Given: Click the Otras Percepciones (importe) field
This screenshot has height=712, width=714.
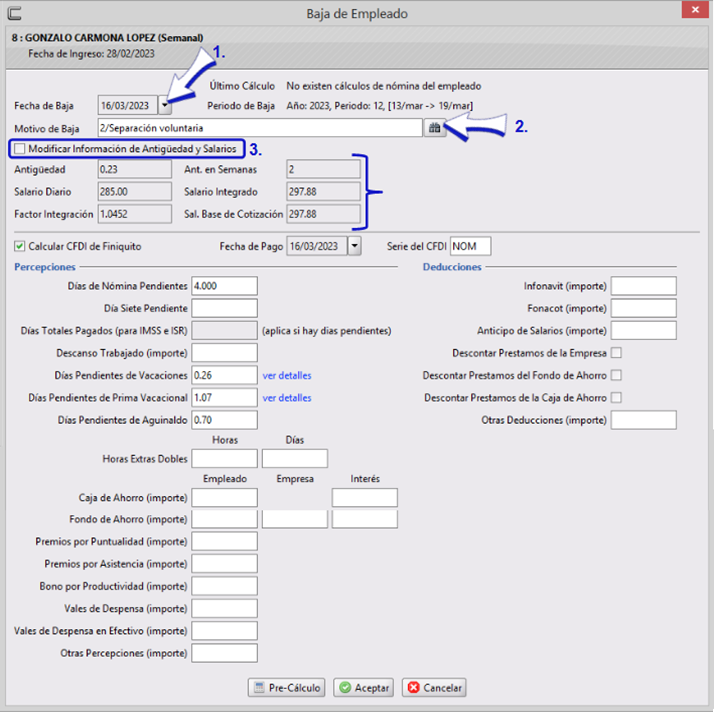Looking at the screenshot, I should 224,653.
